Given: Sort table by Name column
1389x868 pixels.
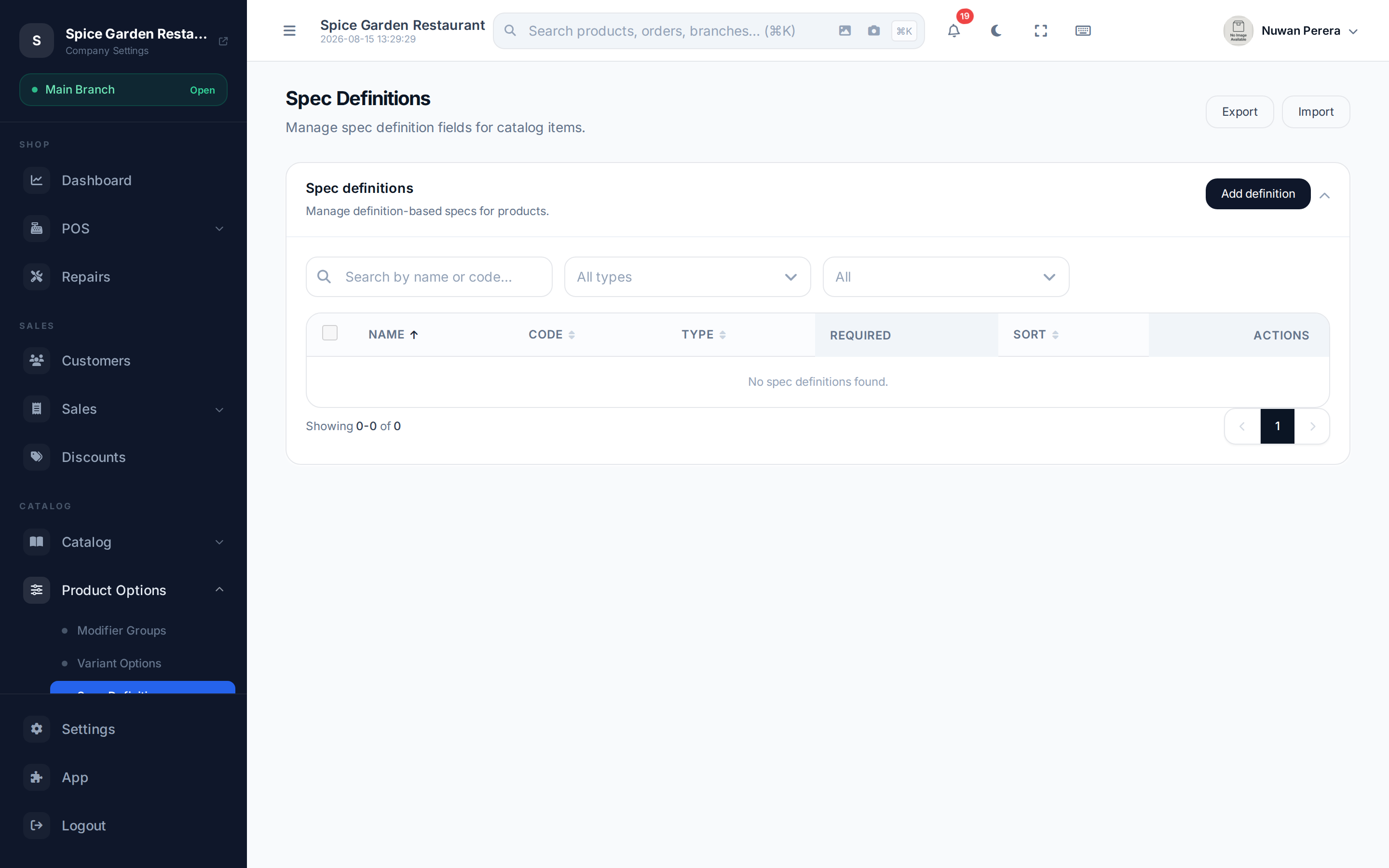Looking at the screenshot, I should [393, 335].
